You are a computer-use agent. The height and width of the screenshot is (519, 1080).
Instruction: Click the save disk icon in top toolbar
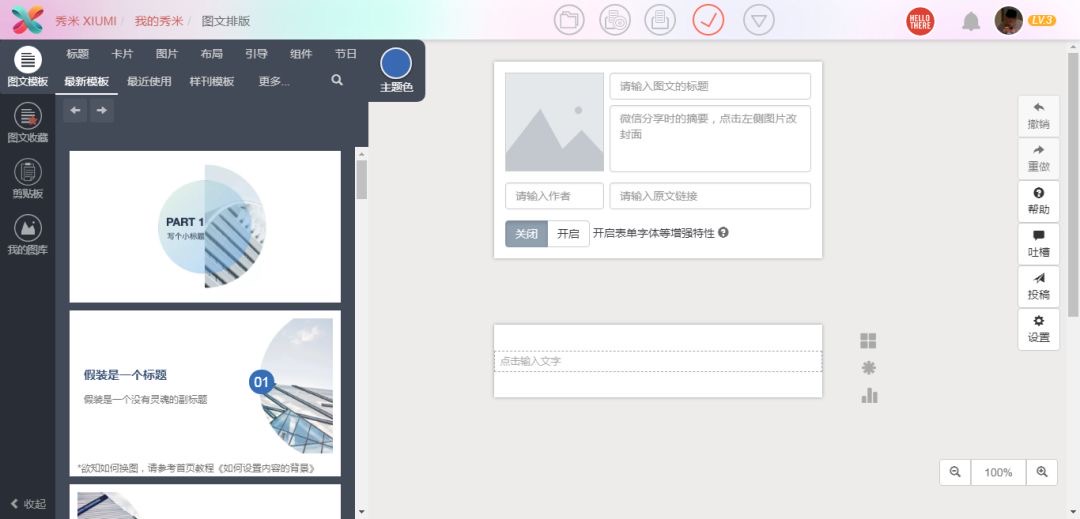click(660, 20)
